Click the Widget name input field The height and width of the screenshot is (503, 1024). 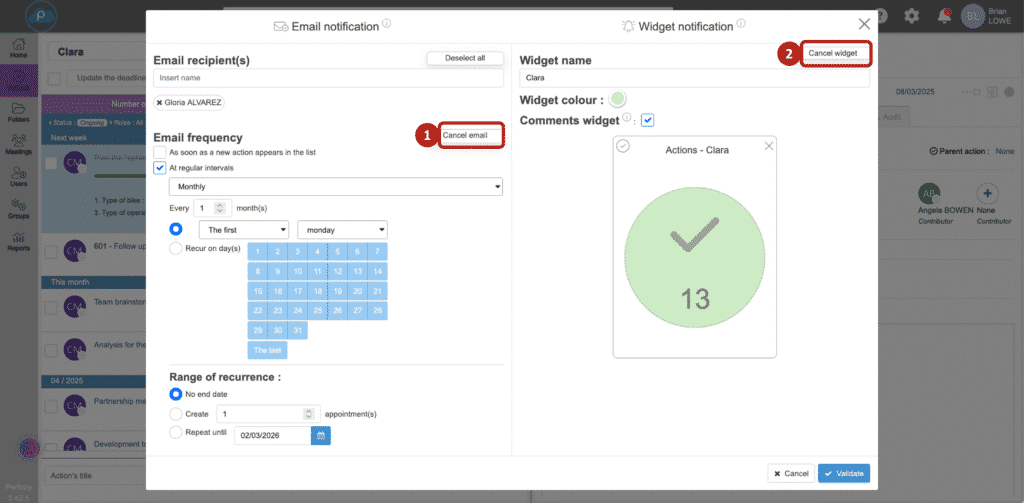[x=695, y=76]
